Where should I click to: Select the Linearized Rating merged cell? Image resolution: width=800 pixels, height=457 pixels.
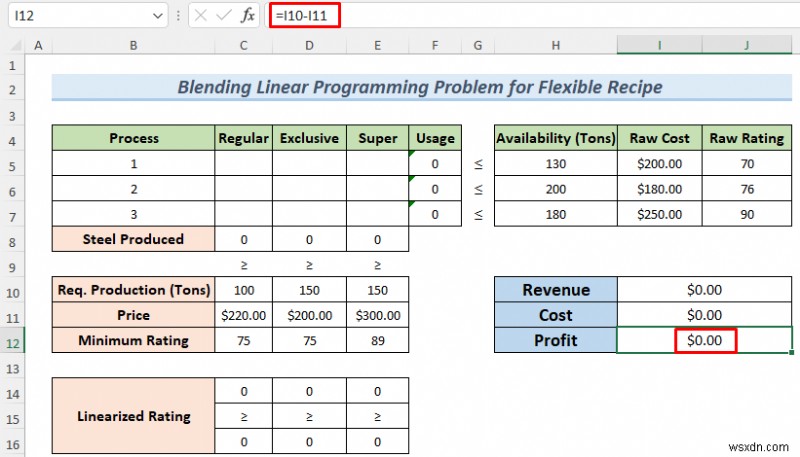[x=133, y=416]
